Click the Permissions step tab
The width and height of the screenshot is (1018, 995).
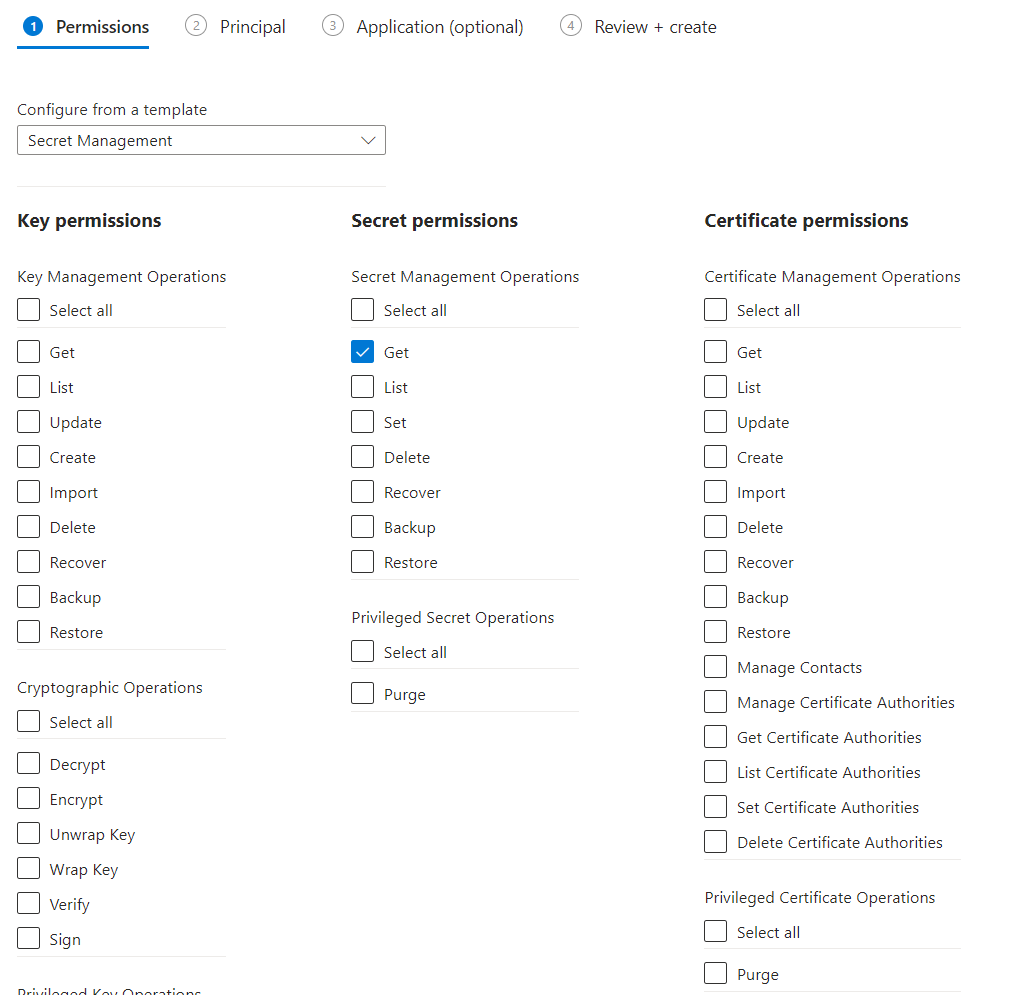pyautogui.click(x=102, y=27)
